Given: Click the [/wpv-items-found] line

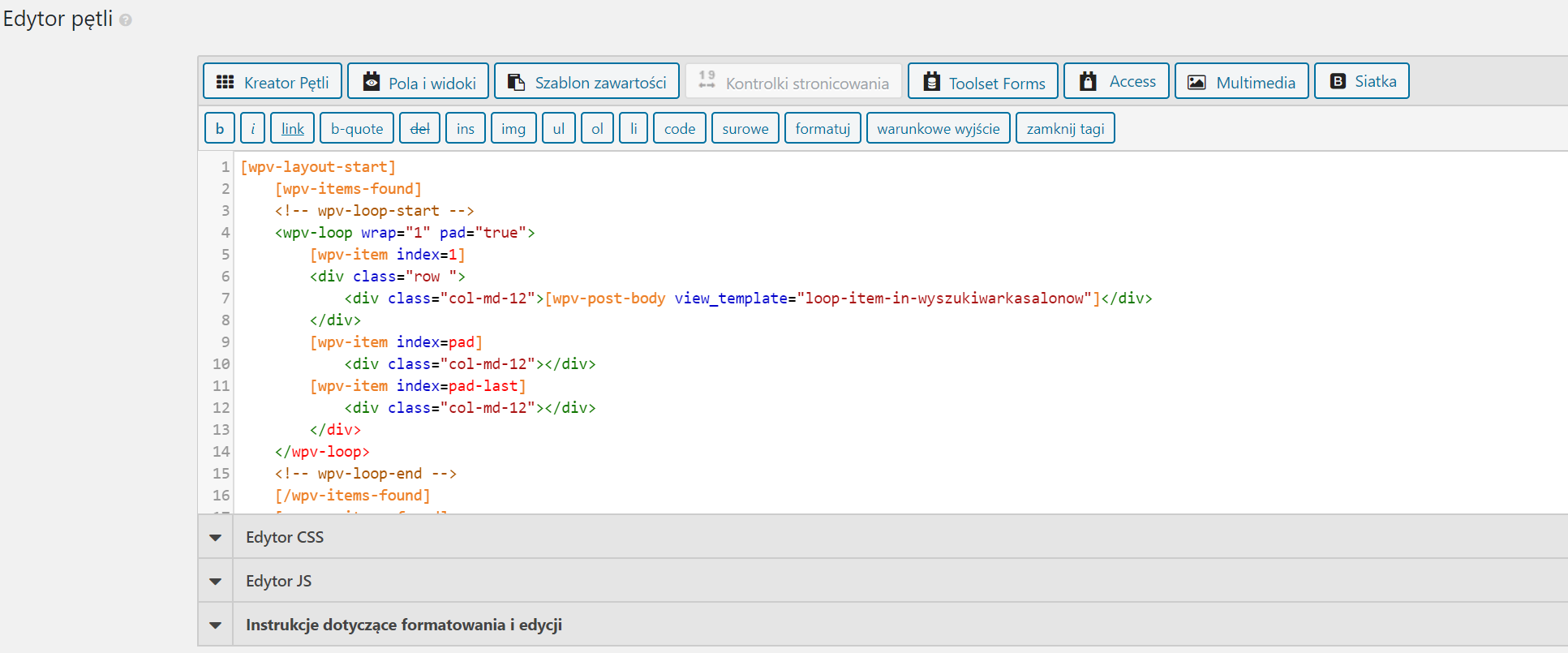Looking at the screenshot, I should [353, 496].
